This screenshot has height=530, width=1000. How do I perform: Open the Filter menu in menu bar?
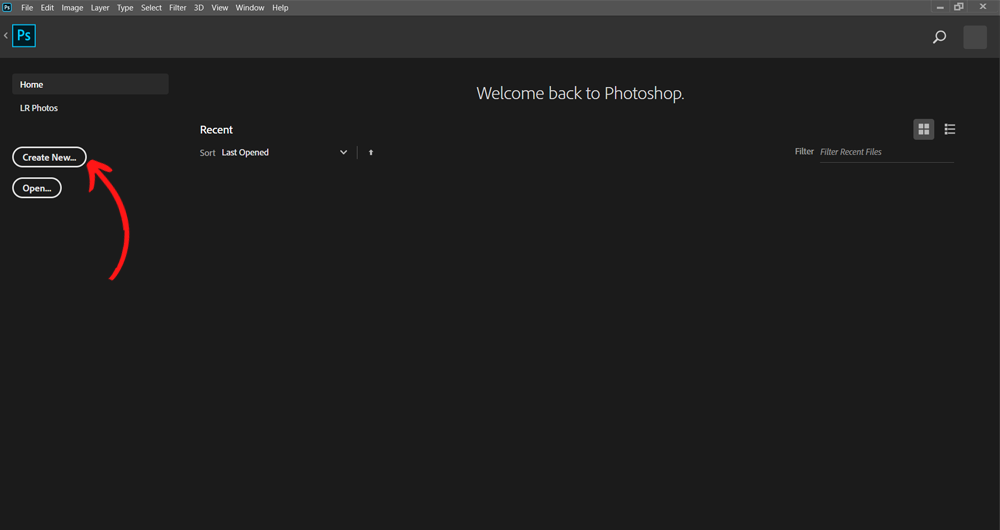(177, 7)
